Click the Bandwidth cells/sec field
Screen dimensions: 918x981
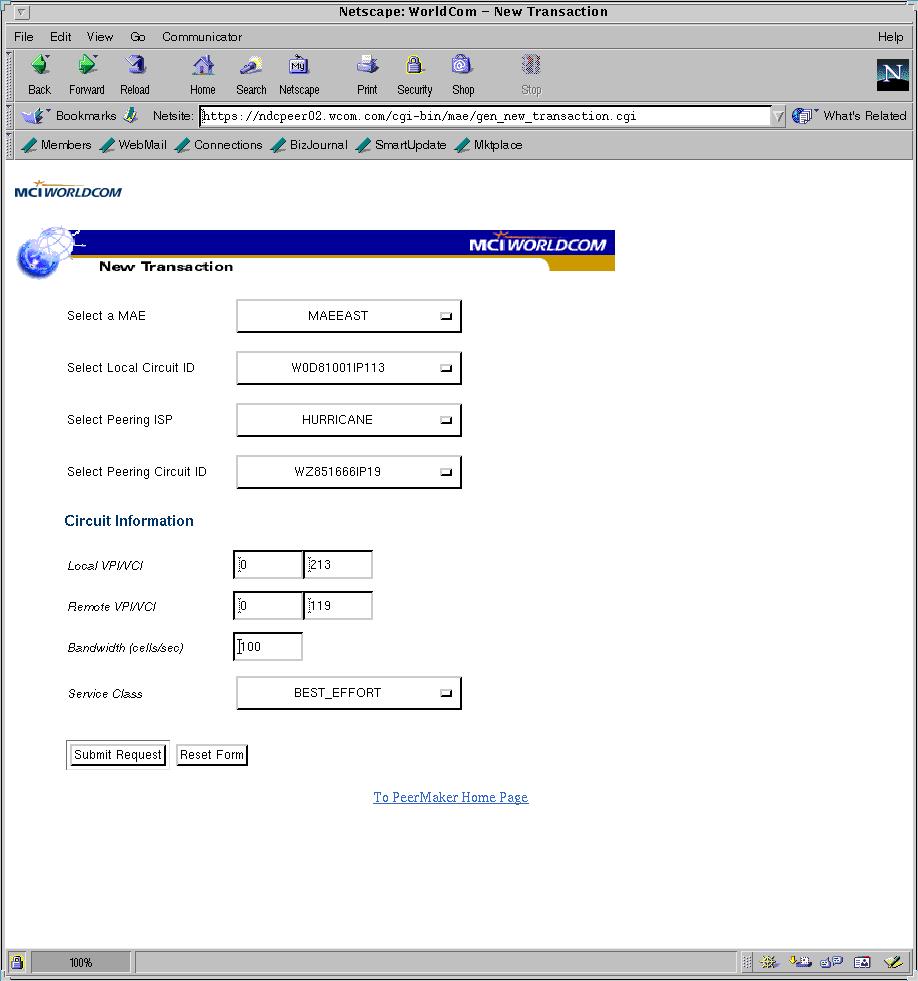coord(268,646)
